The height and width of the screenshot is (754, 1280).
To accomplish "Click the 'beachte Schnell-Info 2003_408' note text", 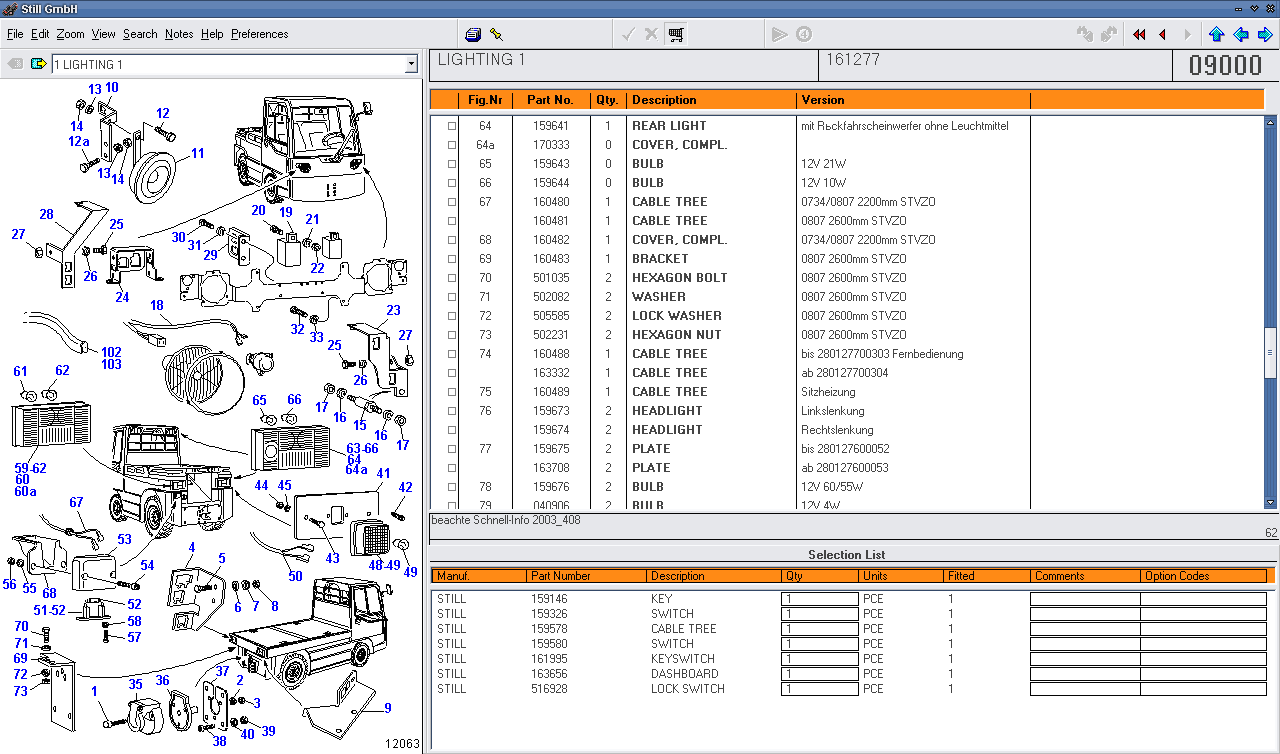I will click(506, 520).
